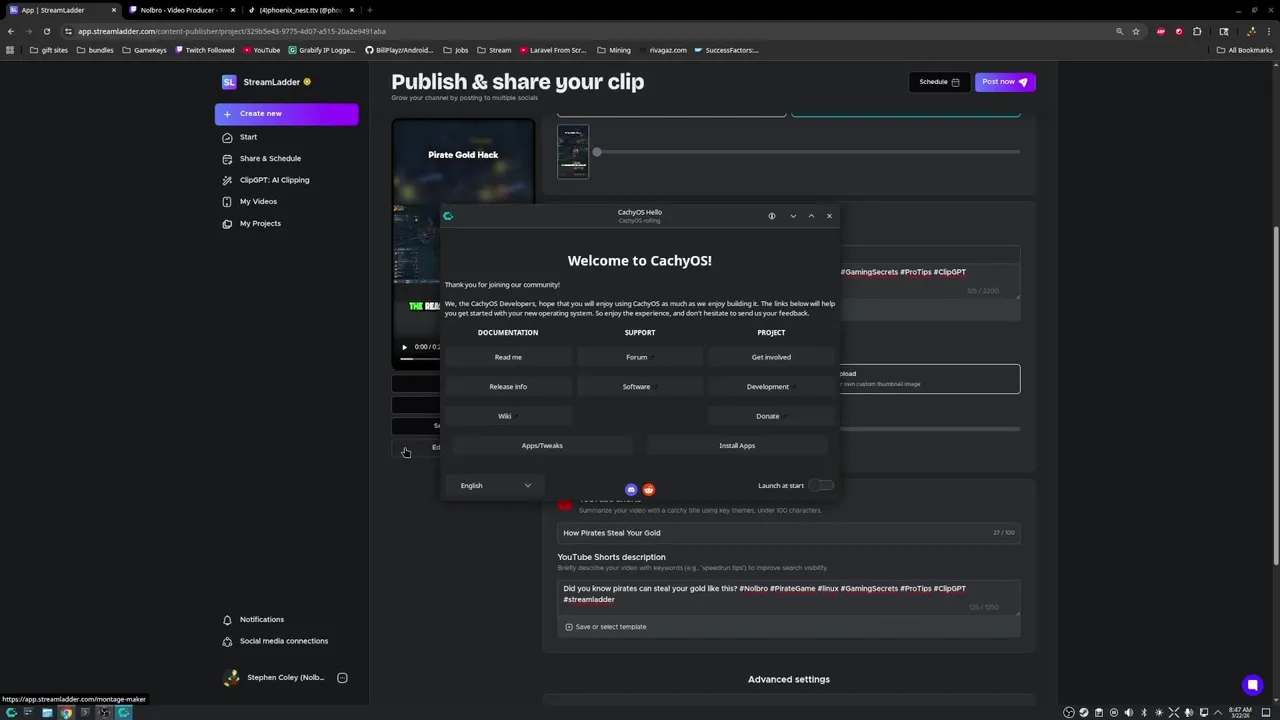
Task: Click the Get involved button
Action: 771,357
